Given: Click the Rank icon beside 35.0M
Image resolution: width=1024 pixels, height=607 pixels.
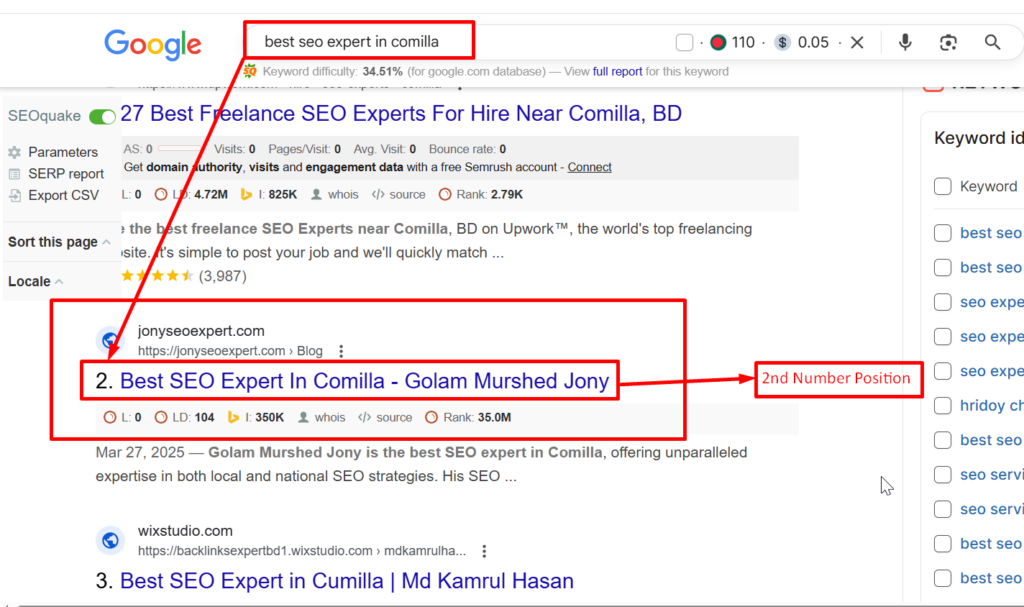Looking at the screenshot, I should click(431, 417).
